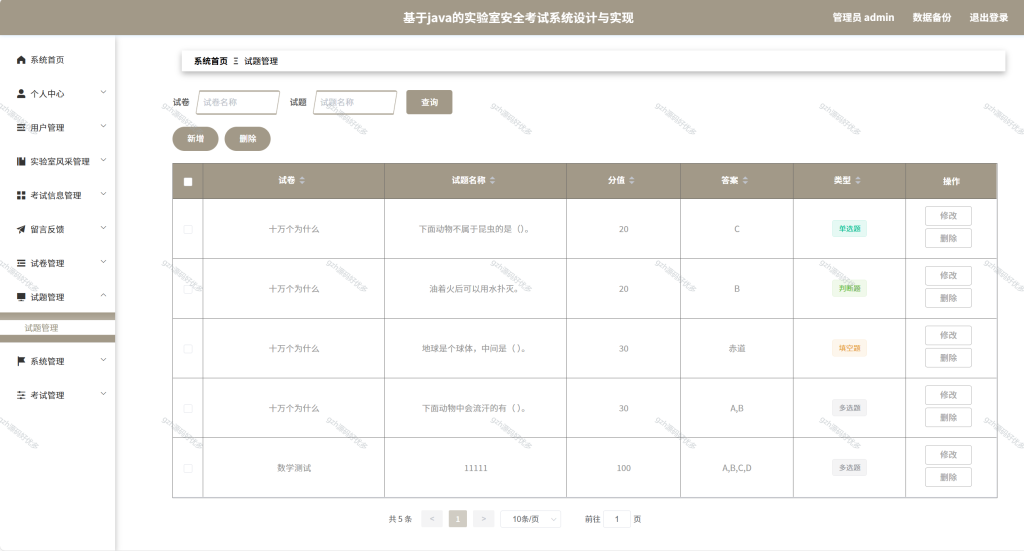Expand the 系统管理 chevron
Screen dimensions: 1024x551
103,360
